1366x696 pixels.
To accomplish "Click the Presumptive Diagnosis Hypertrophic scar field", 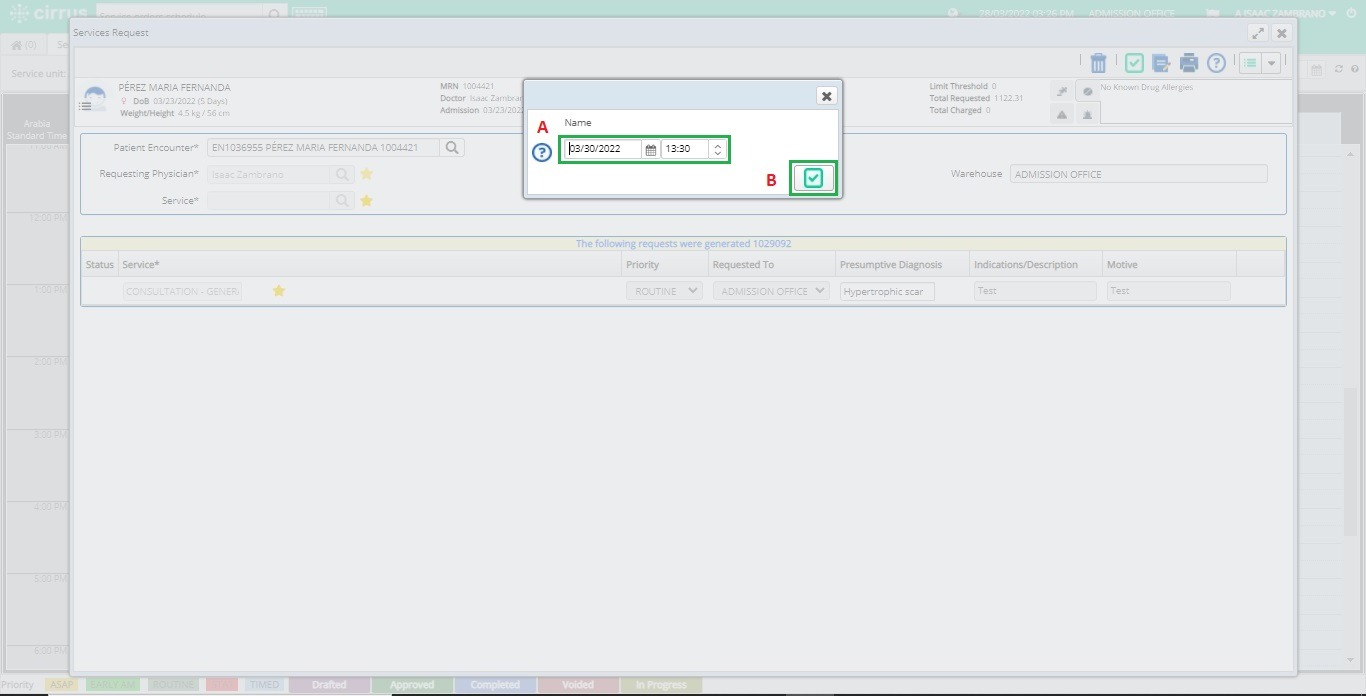I will [887, 291].
